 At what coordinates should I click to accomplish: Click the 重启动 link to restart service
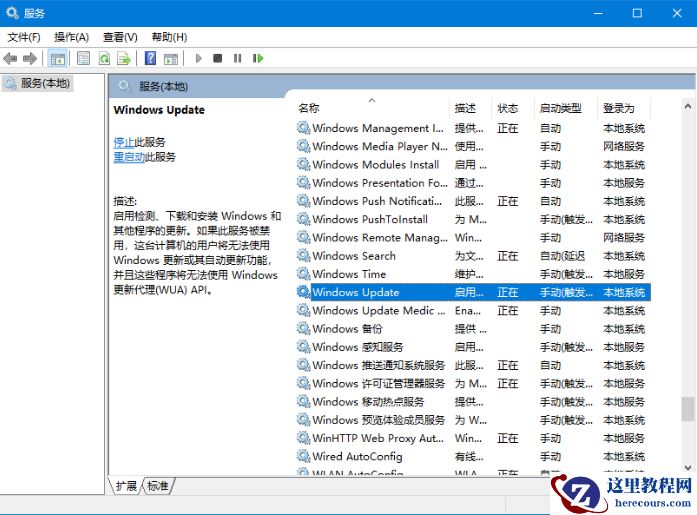coord(129,157)
